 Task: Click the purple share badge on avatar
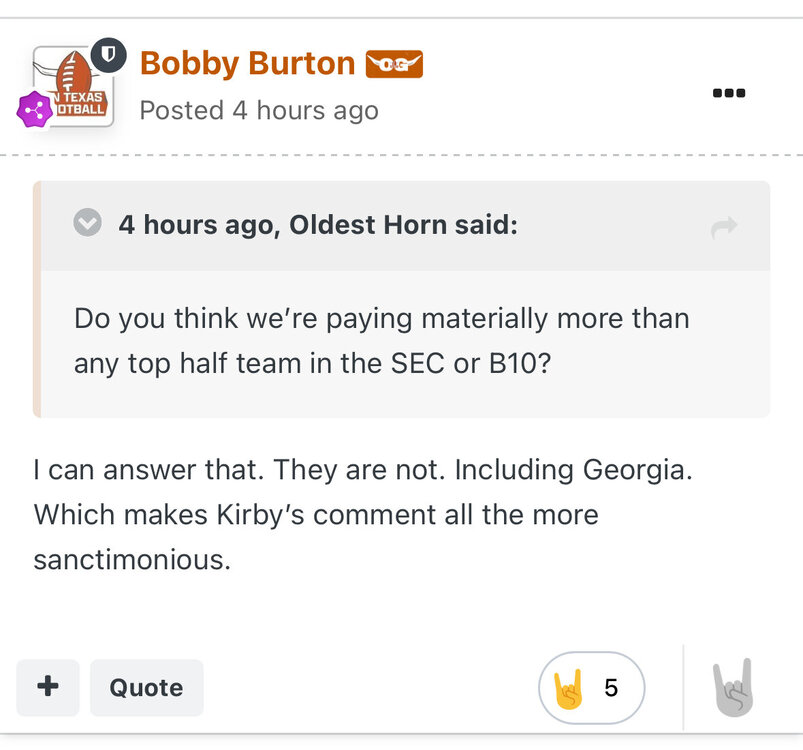[x=35, y=109]
